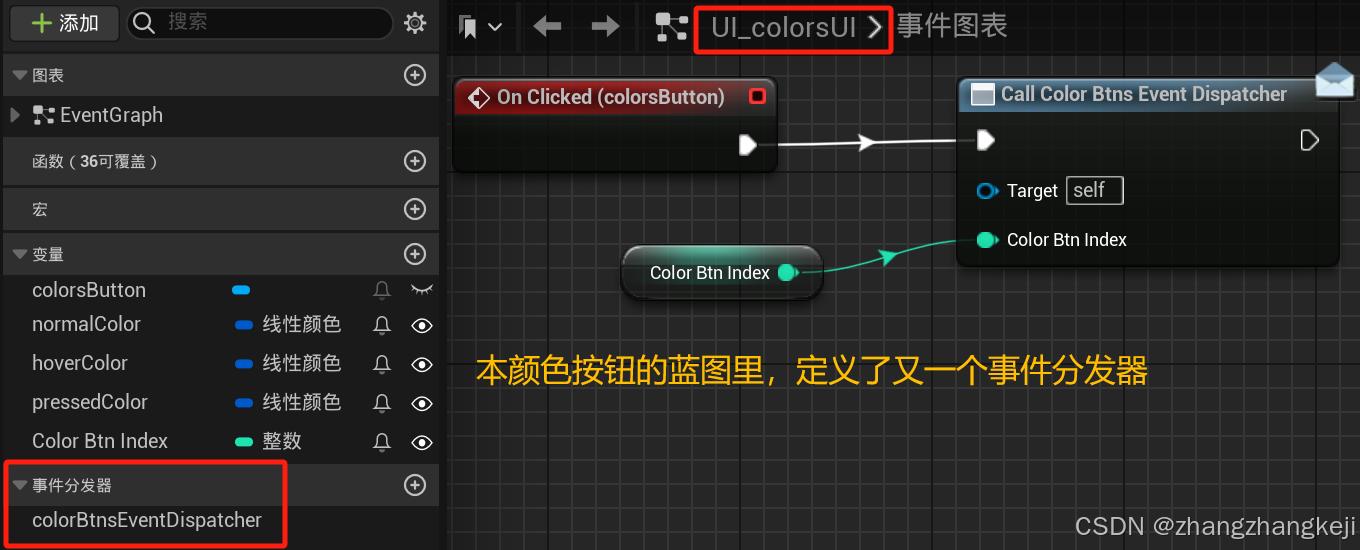Screen dimensions: 1360x550
Task: Add a new event dispatcher with plus
Action: point(415,485)
